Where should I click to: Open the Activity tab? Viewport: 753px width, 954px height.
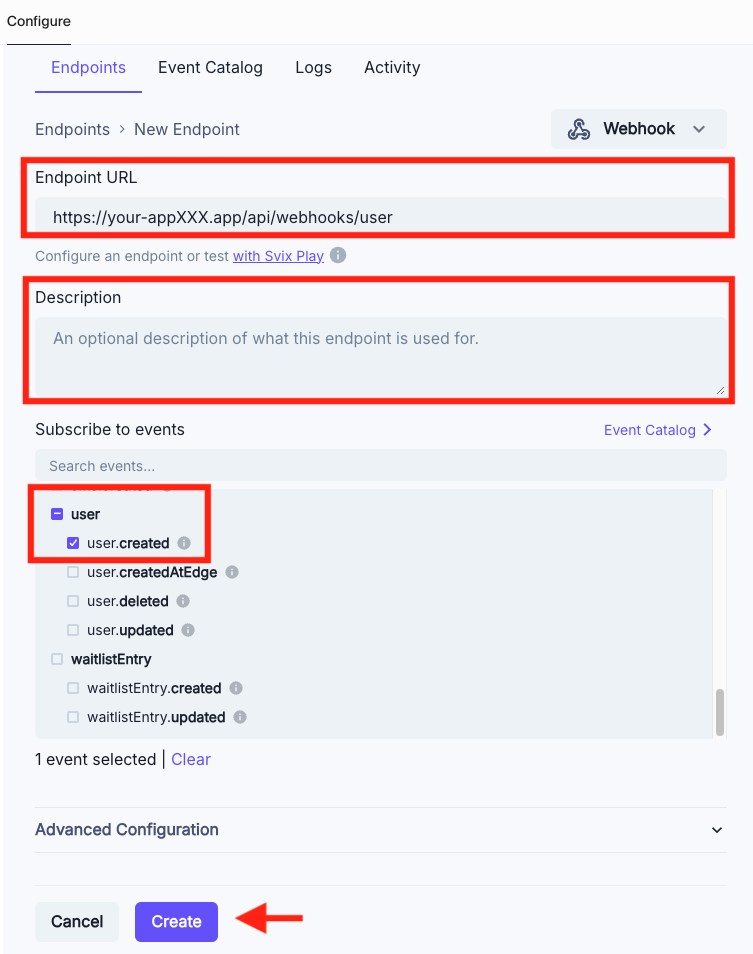click(x=391, y=67)
